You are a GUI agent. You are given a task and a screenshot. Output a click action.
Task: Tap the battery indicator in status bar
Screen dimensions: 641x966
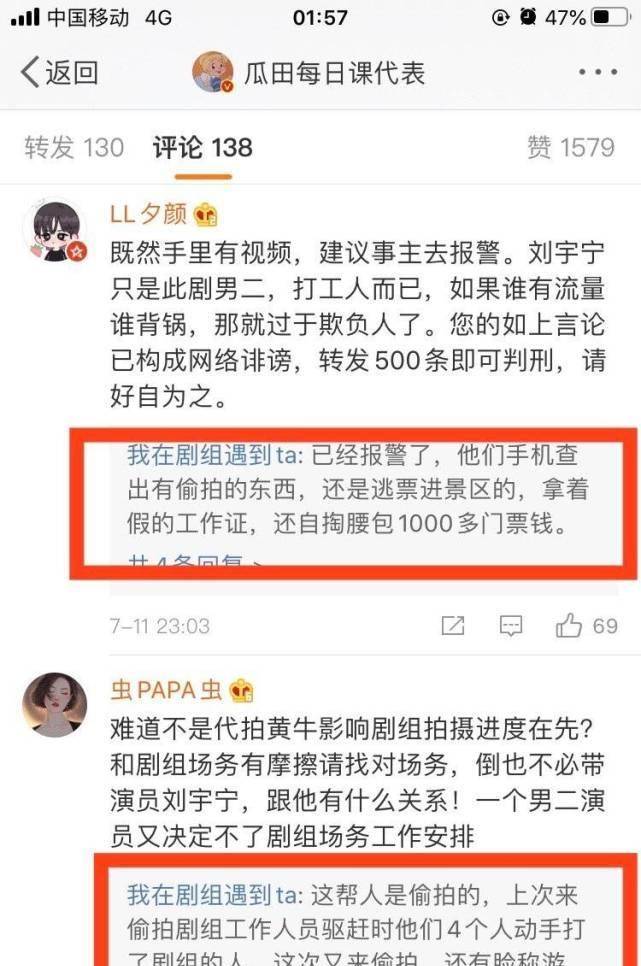(x=611, y=17)
